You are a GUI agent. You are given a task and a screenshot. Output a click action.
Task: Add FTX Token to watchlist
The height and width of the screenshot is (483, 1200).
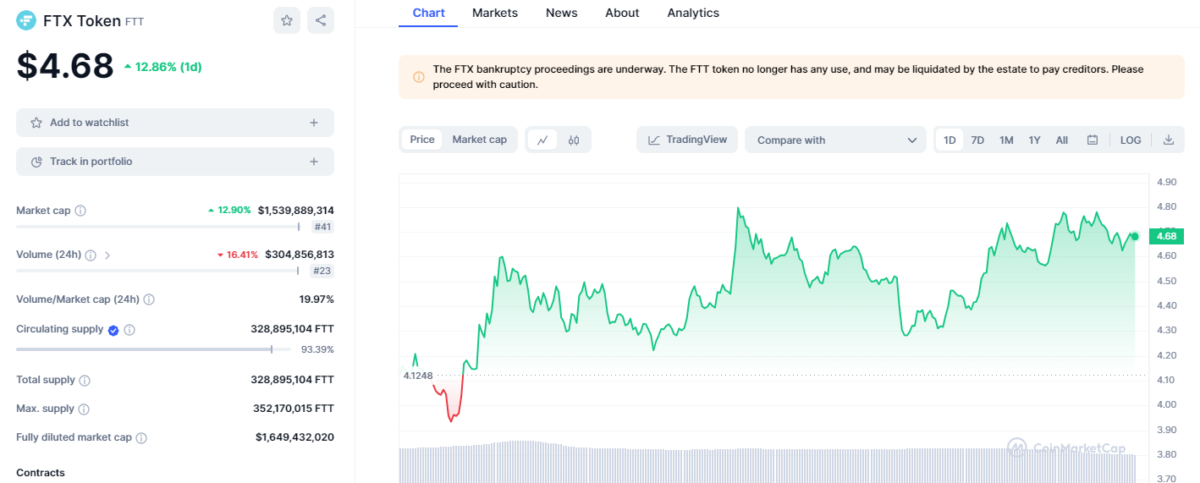pyautogui.click(x=175, y=122)
